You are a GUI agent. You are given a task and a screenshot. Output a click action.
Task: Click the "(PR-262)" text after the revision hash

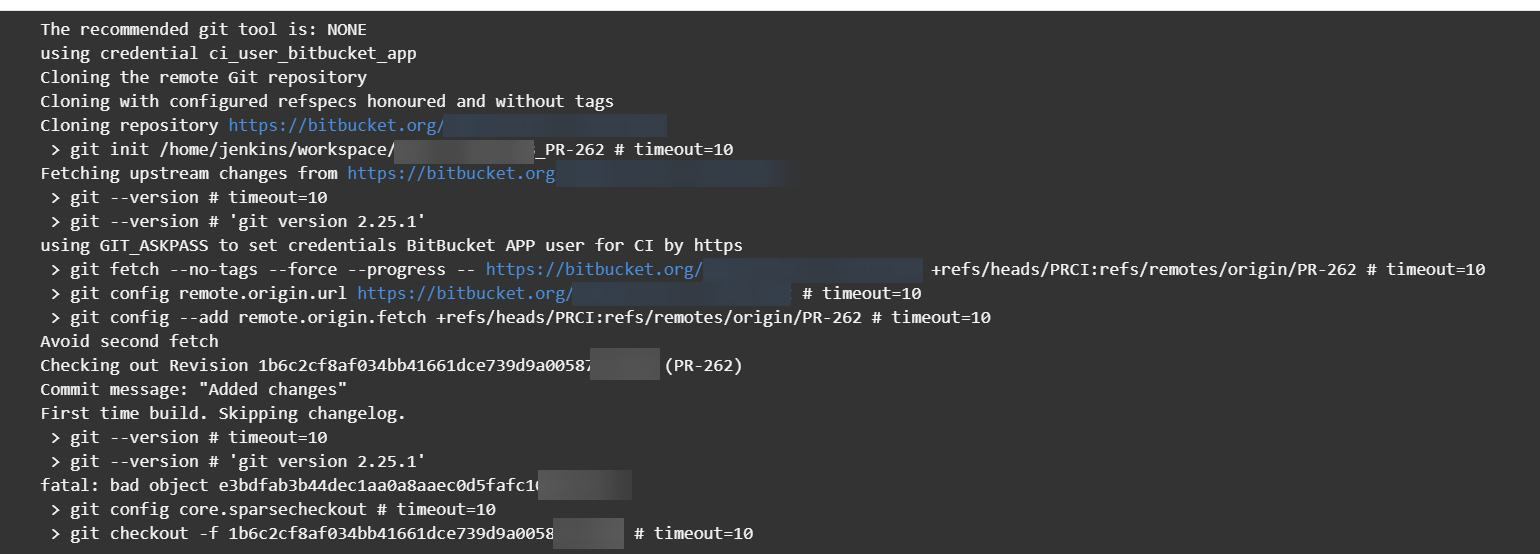(704, 365)
